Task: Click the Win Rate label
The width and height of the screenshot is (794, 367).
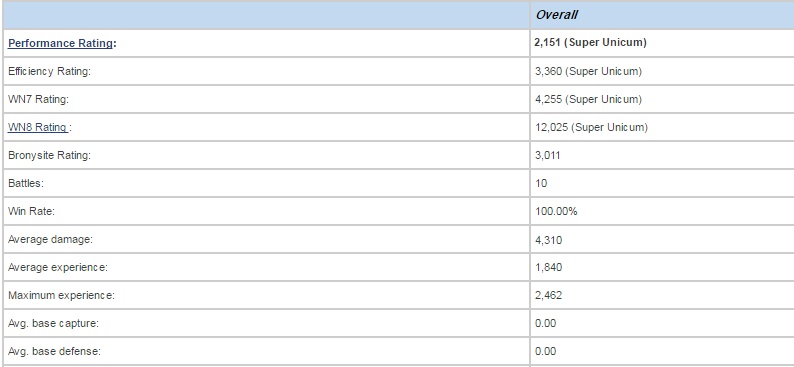Action: 31,212
